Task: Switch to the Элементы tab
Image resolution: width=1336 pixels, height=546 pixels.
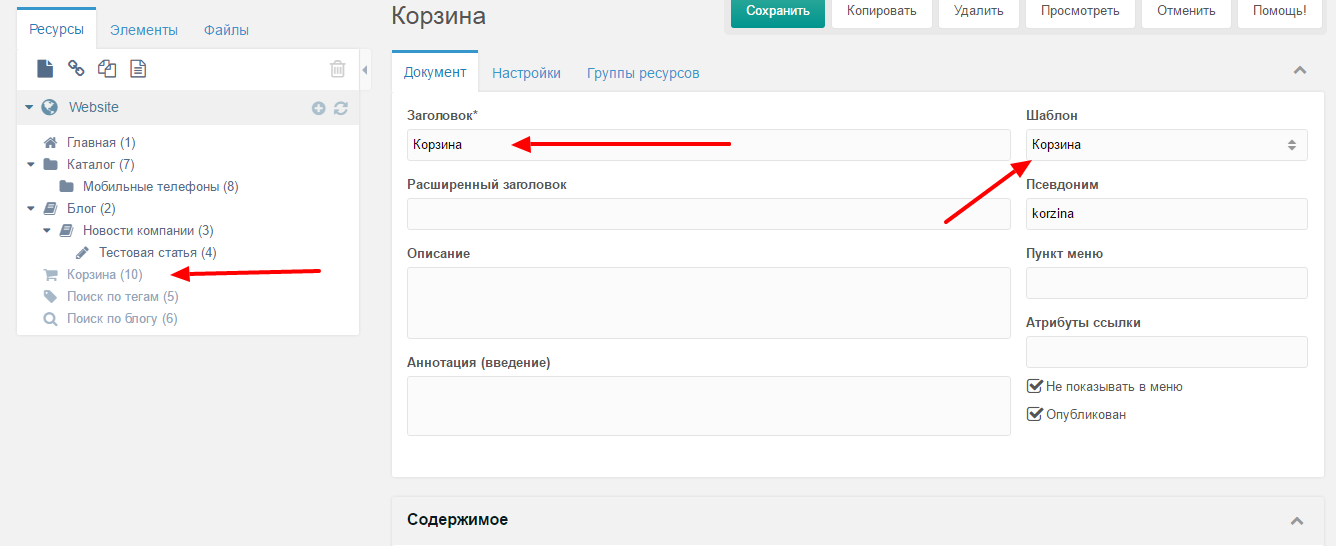Action: tap(144, 30)
